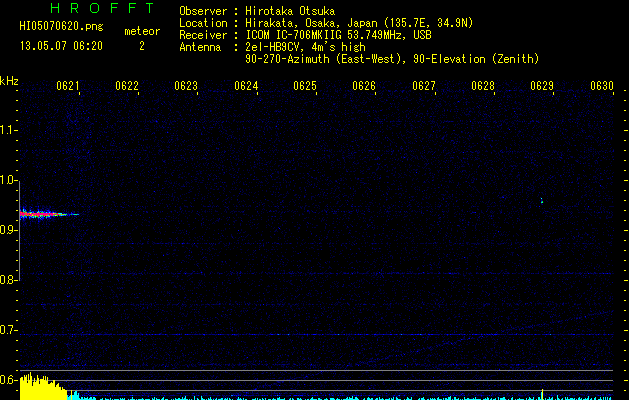Click the 0623 time marker

pos(186,86)
